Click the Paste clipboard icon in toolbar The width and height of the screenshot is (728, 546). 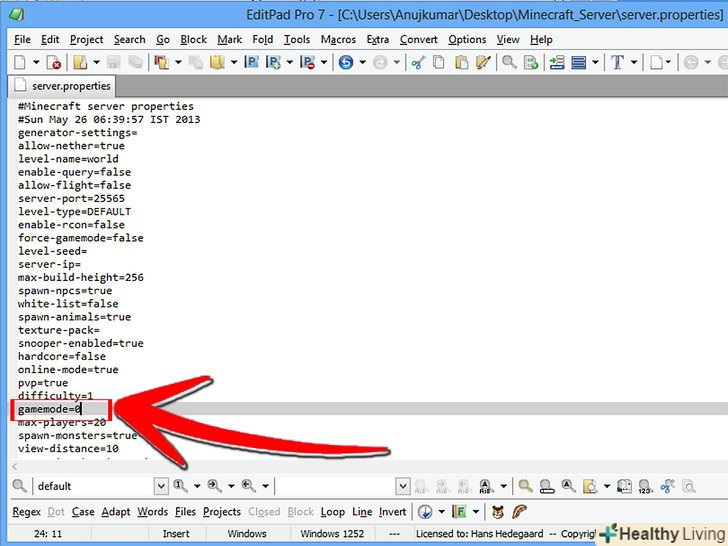coord(462,62)
